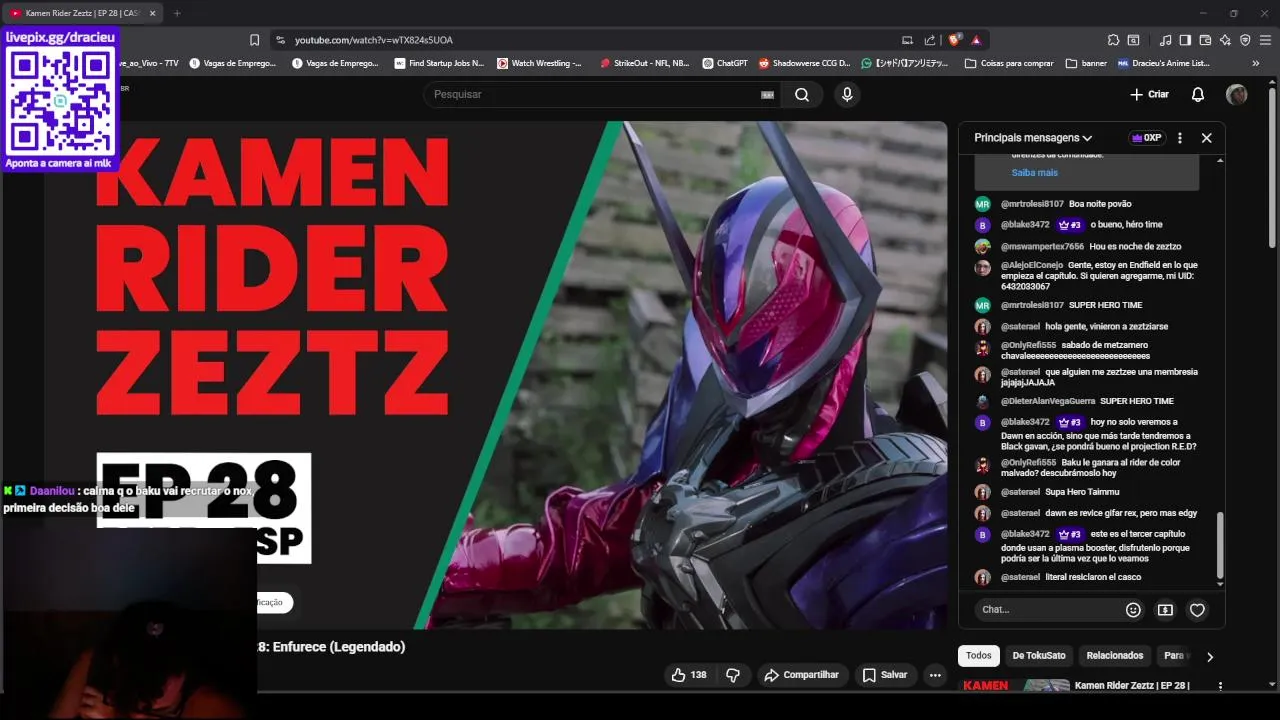The width and height of the screenshot is (1280, 720).
Task: Open the banner bookmark folder
Action: [1087, 63]
